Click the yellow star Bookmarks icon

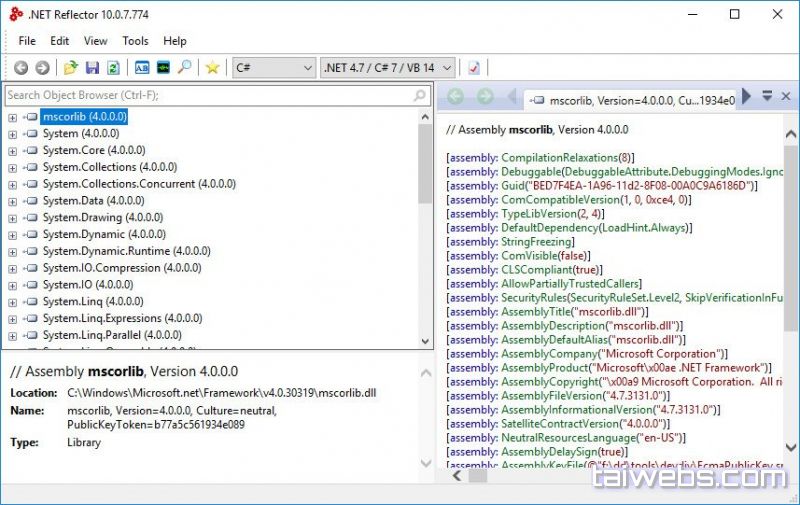(x=212, y=68)
